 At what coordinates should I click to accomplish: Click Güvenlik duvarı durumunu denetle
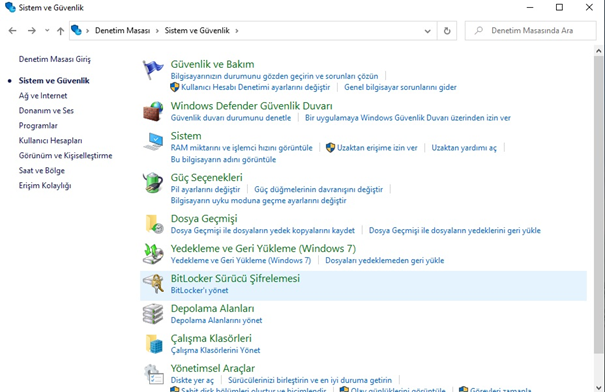[x=231, y=118]
